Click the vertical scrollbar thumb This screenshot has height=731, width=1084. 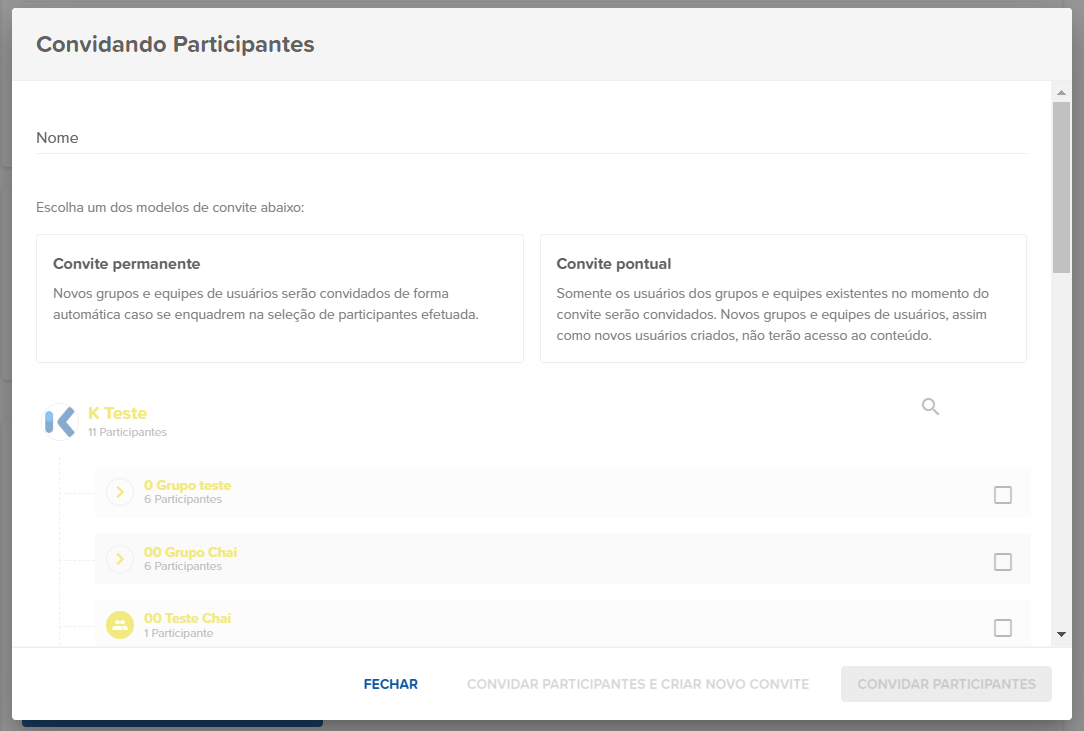click(1061, 185)
